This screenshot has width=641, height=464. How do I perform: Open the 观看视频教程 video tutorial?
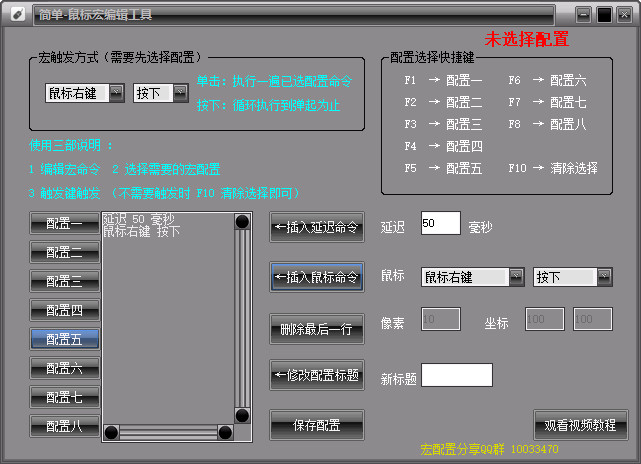[x=580, y=425]
